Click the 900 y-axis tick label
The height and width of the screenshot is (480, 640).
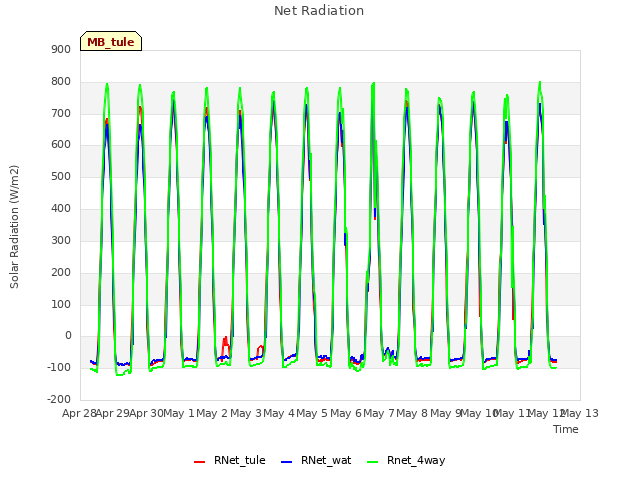click(61, 50)
